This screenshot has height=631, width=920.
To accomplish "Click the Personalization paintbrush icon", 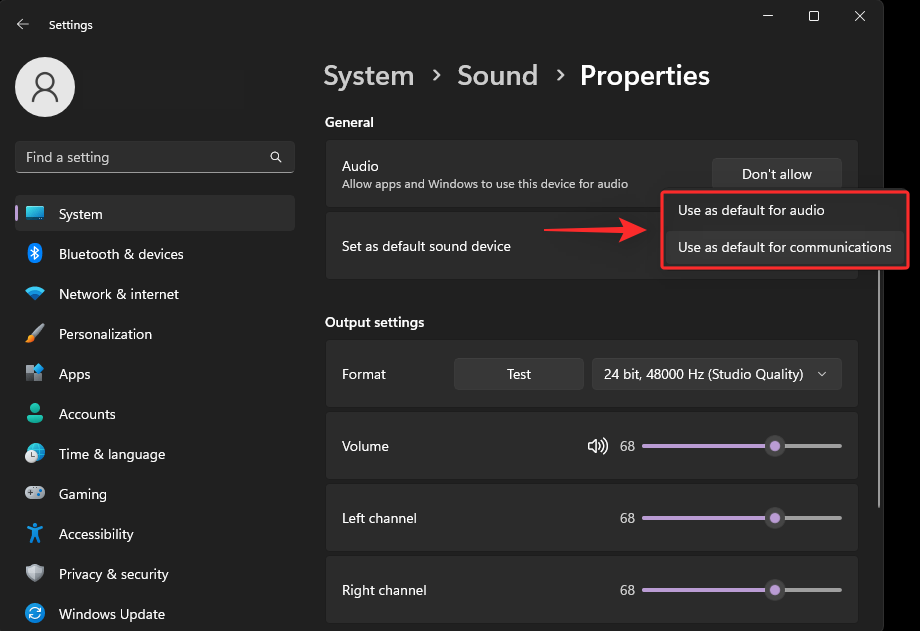I will [35, 334].
